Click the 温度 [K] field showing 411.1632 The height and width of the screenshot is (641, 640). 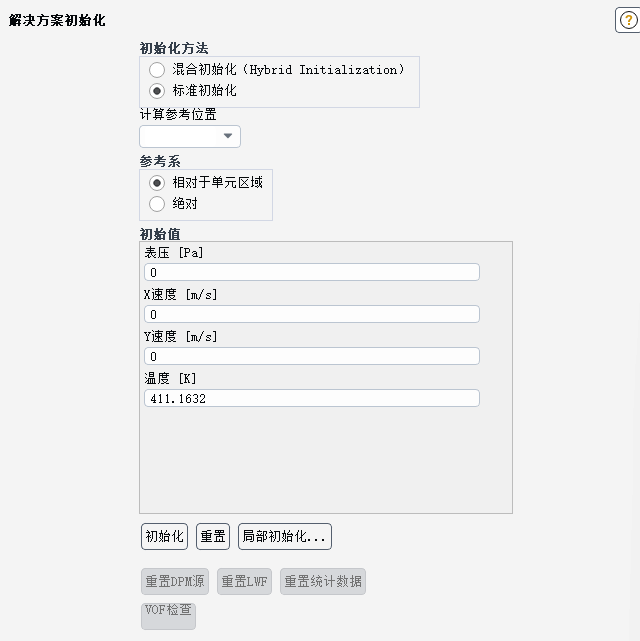(311, 398)
